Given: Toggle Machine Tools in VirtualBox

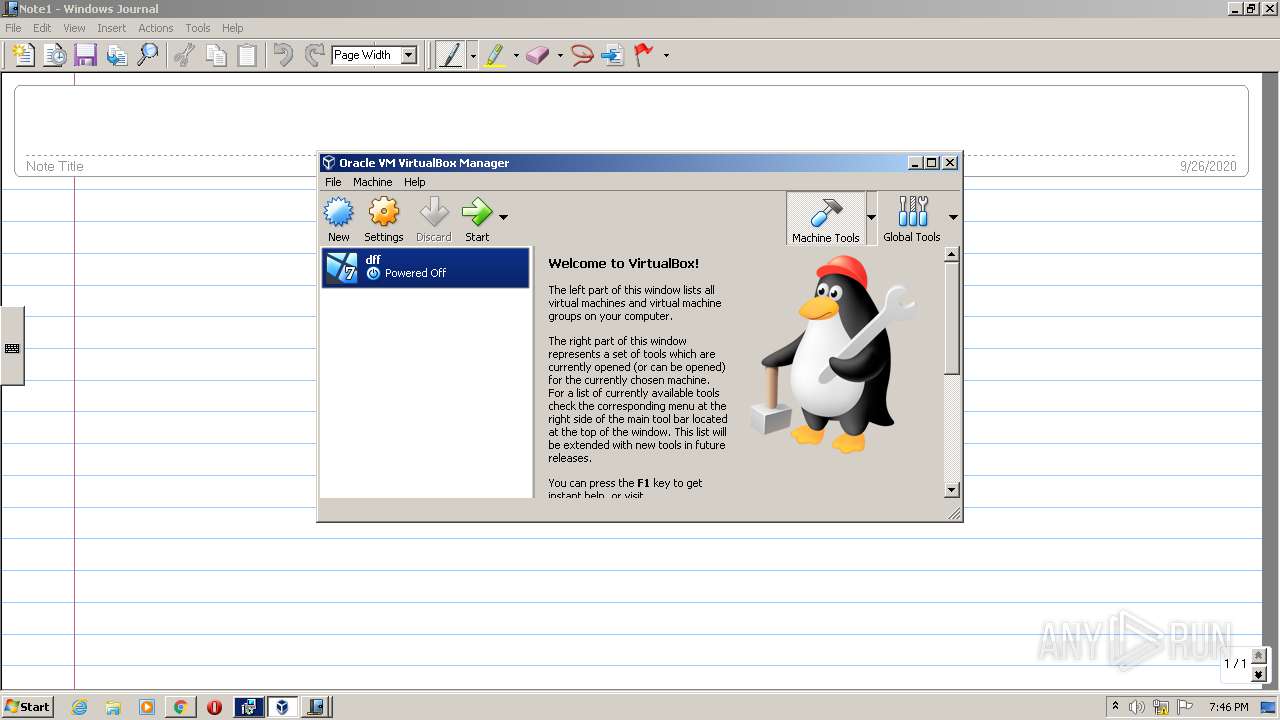Looking at the screenshot, I should pos(826,219).
